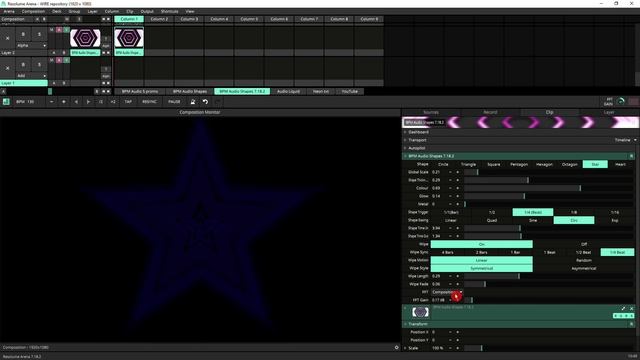Toggle Bypass (B) on Layer 1
This screenshot has height=360, width=640.
[23, 64]
